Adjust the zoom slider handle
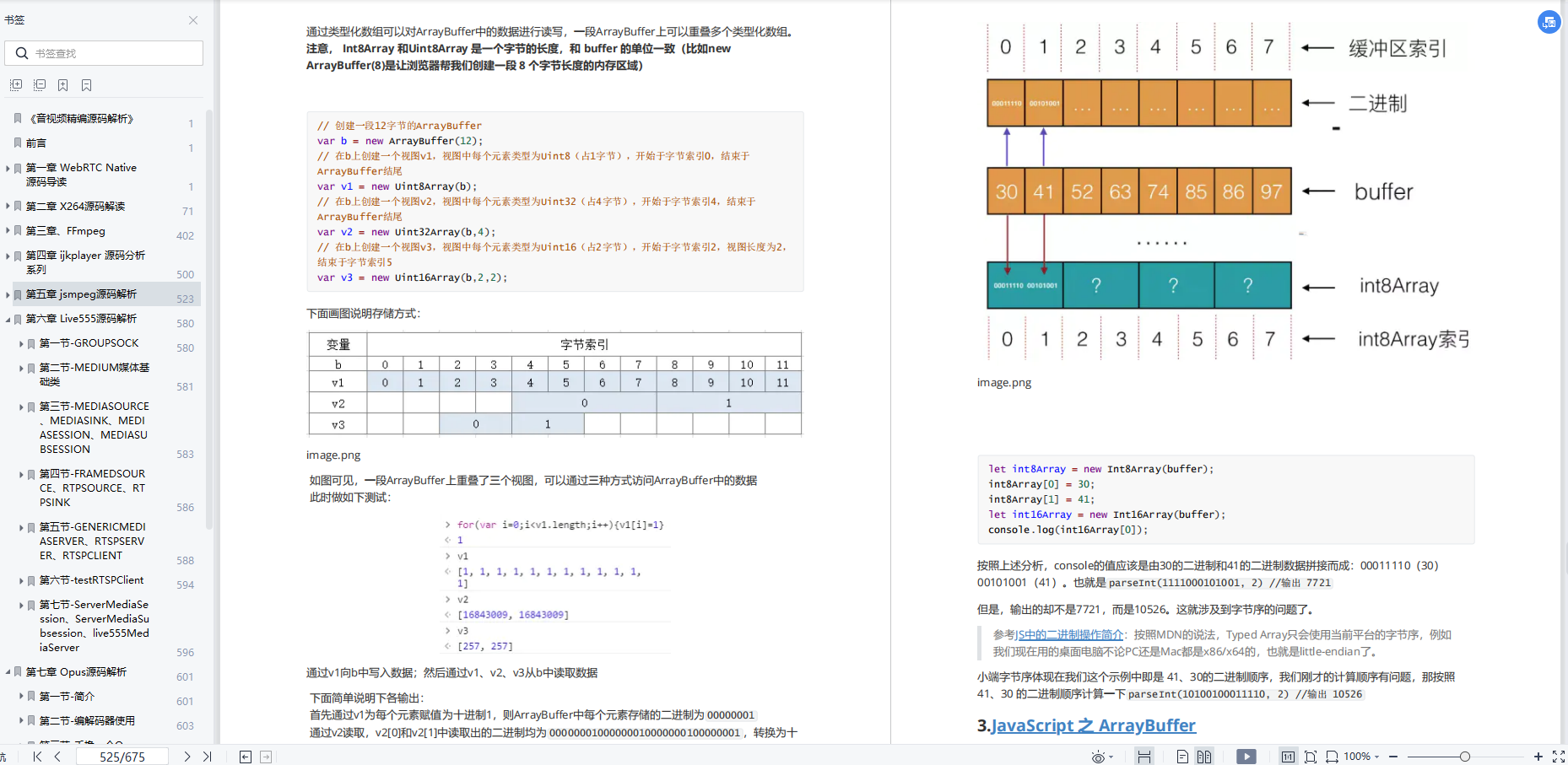The image size is (1568, 765). pyautogui.click(x=1465, y=757)
